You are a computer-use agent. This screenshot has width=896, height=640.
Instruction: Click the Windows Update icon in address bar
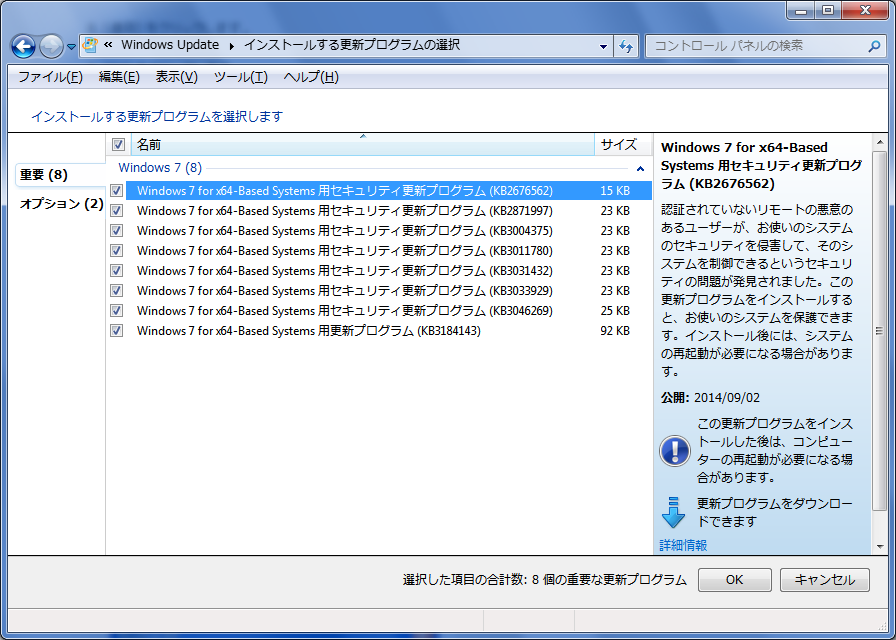[x=91, y=46]
